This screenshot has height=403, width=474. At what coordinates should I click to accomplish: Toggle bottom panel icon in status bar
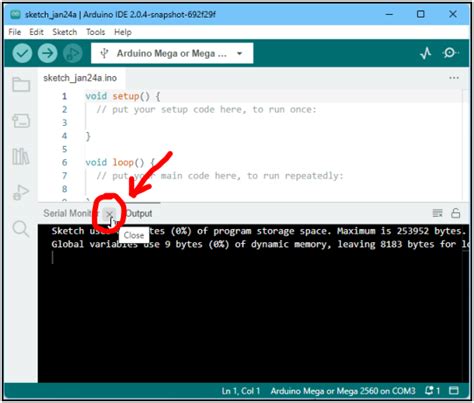pos(454,390)
